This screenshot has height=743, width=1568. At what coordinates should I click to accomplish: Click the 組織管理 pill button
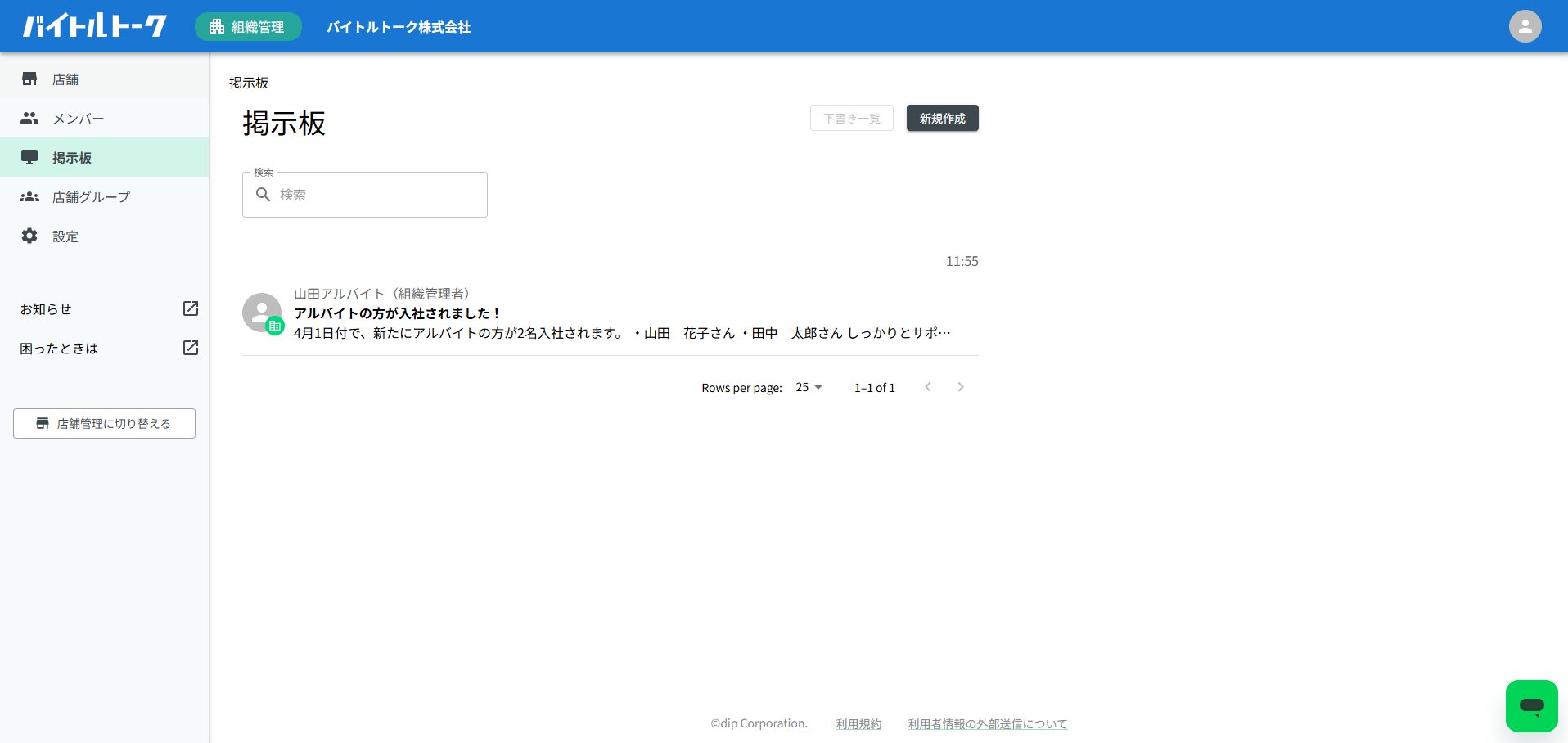click(248, 26)
